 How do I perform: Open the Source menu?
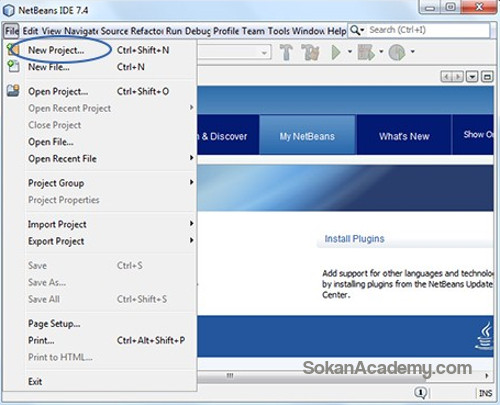(114, 31)
